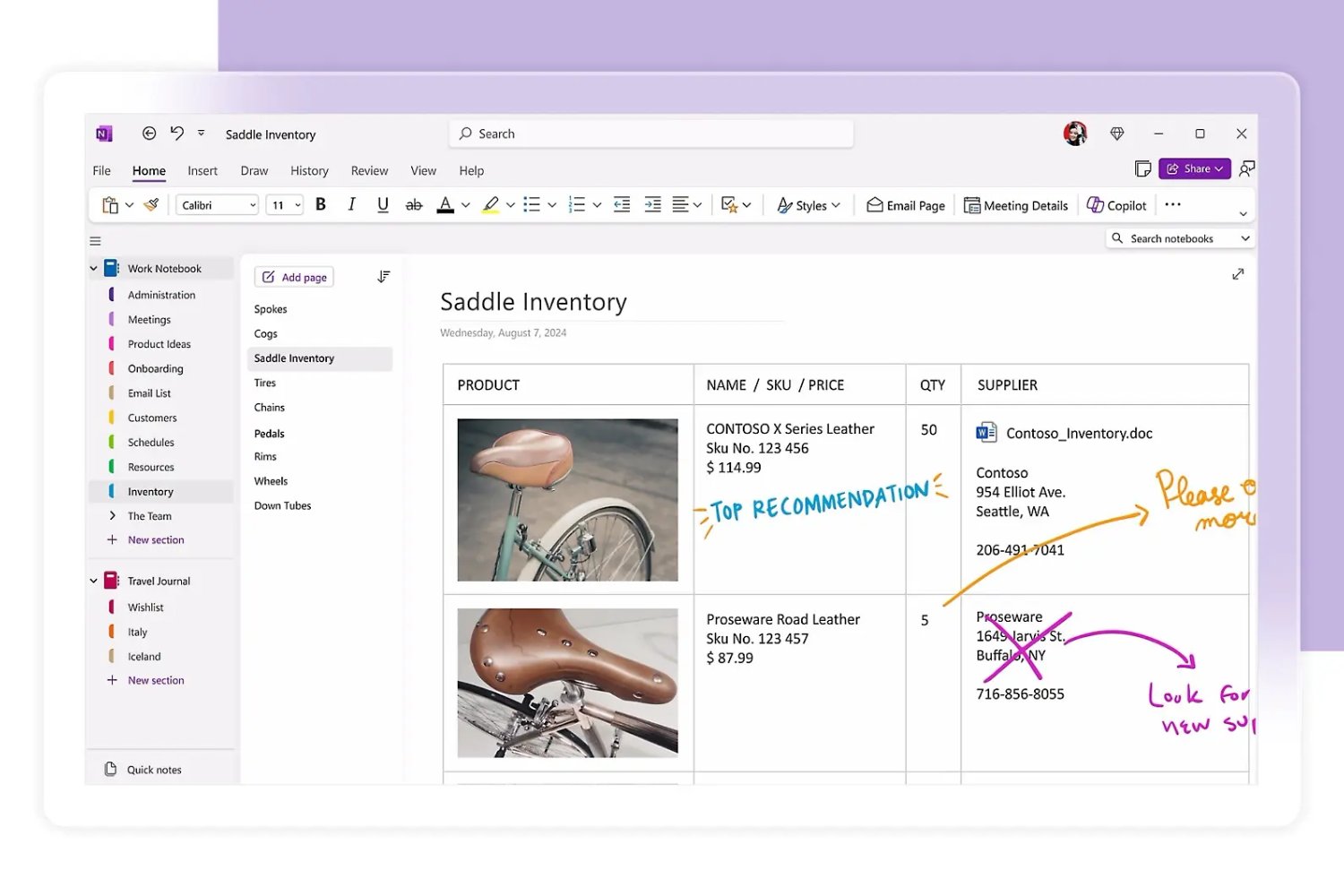The image size is (1344, 896).
Task: Click the Format Painter icon
Action: pos(151,205)
